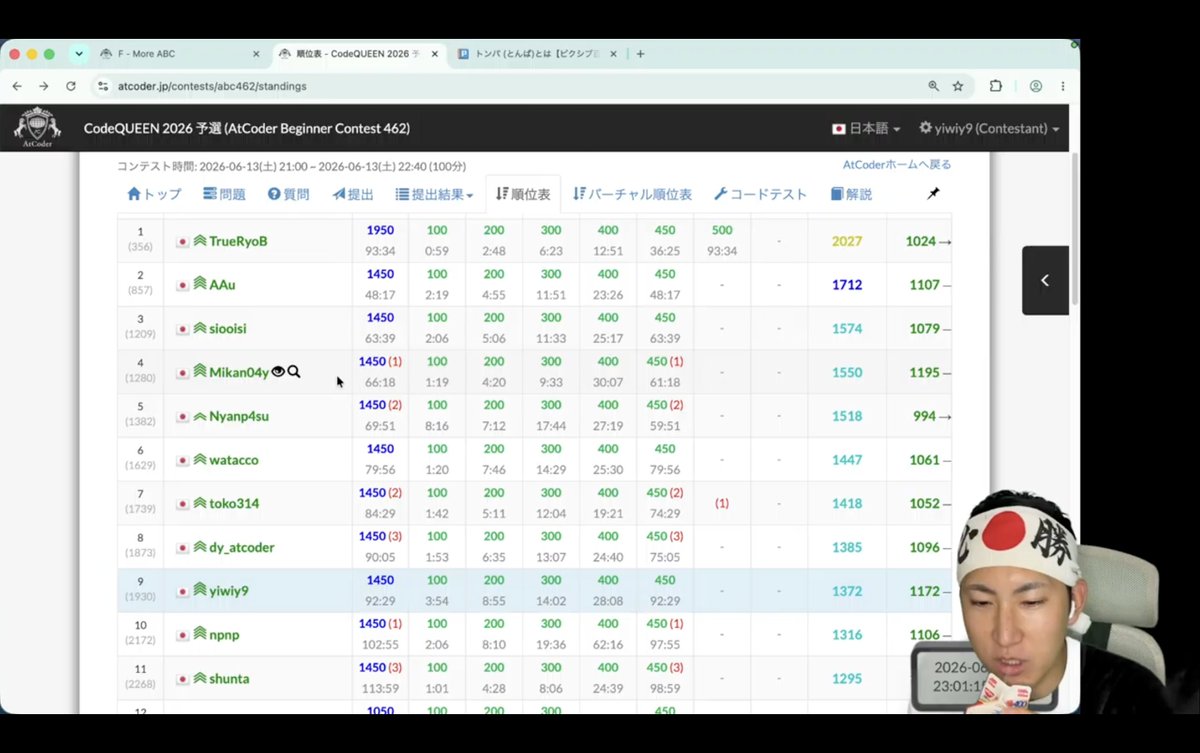Close the 順位表 CodeQUEEN 2026 tab
Image resolution: width=1200 pixels, height=753 pixels.
436,54
